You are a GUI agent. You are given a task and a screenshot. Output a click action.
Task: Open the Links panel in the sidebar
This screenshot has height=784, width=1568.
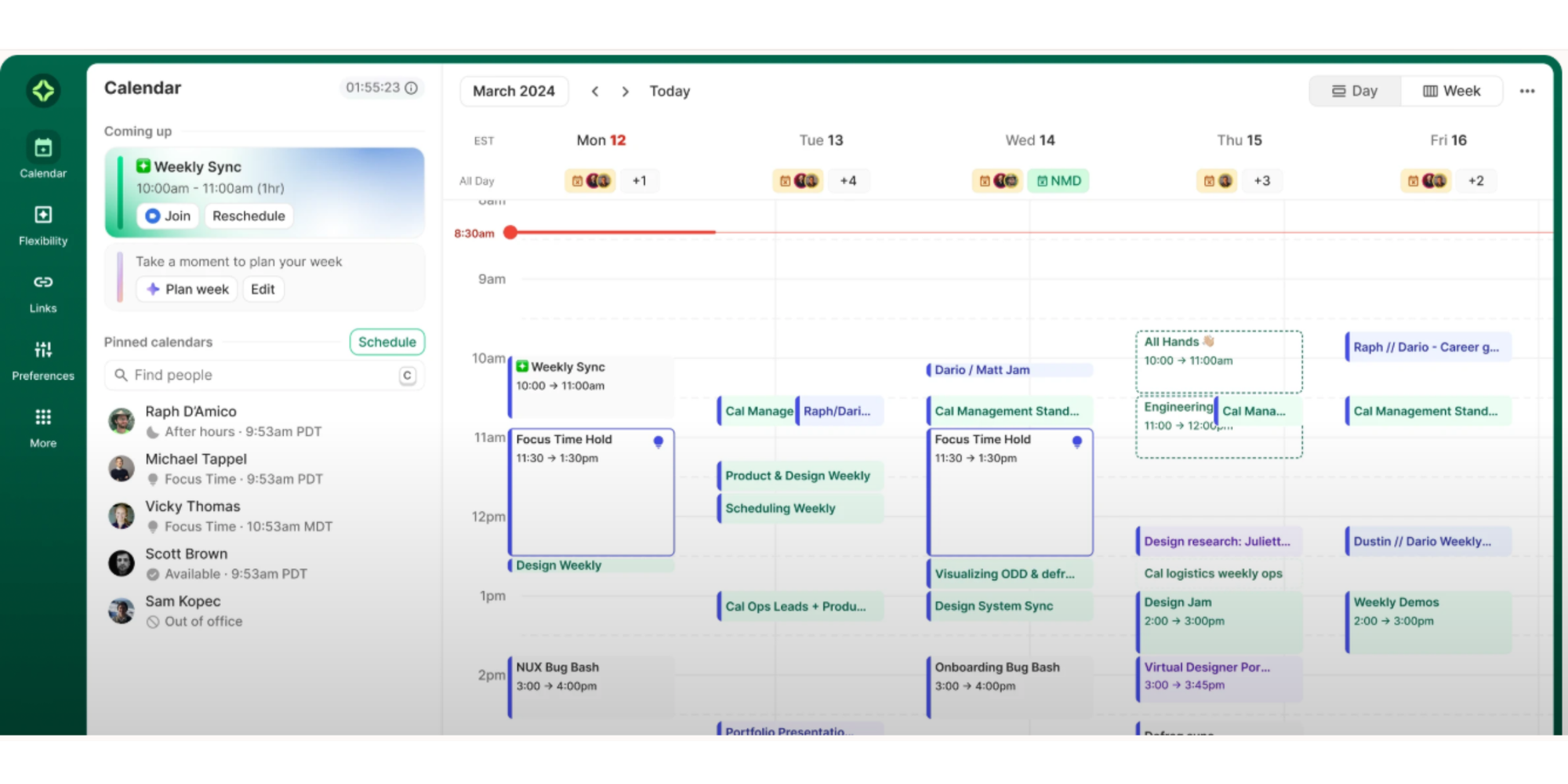click(42, 282)
